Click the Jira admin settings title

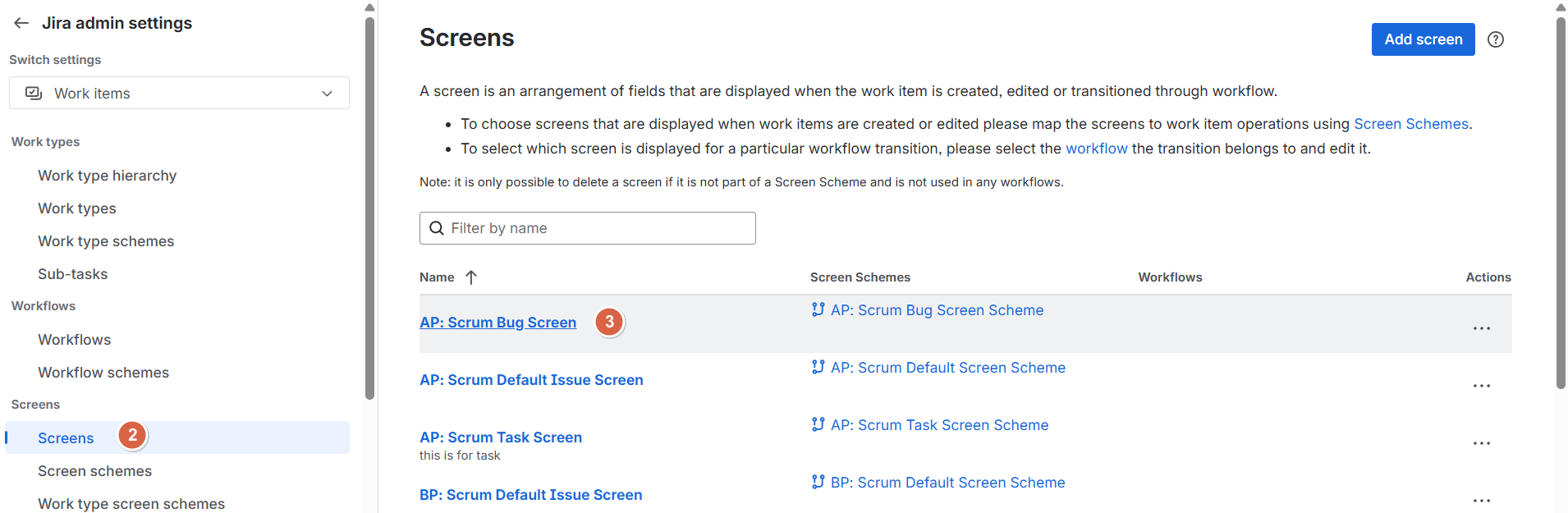click(117, 23)
